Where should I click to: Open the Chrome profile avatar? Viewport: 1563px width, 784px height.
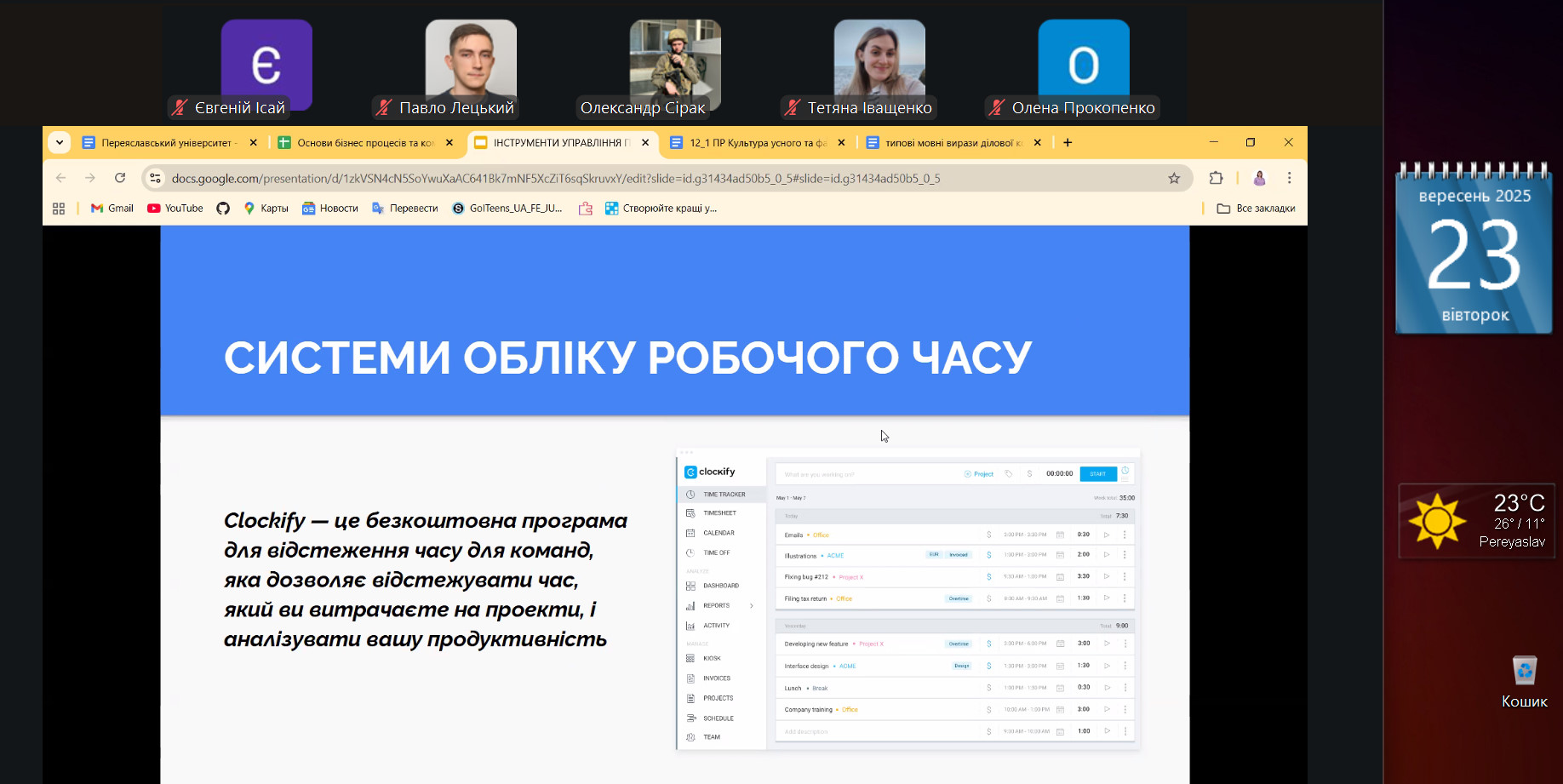[x=1259, y=178]
